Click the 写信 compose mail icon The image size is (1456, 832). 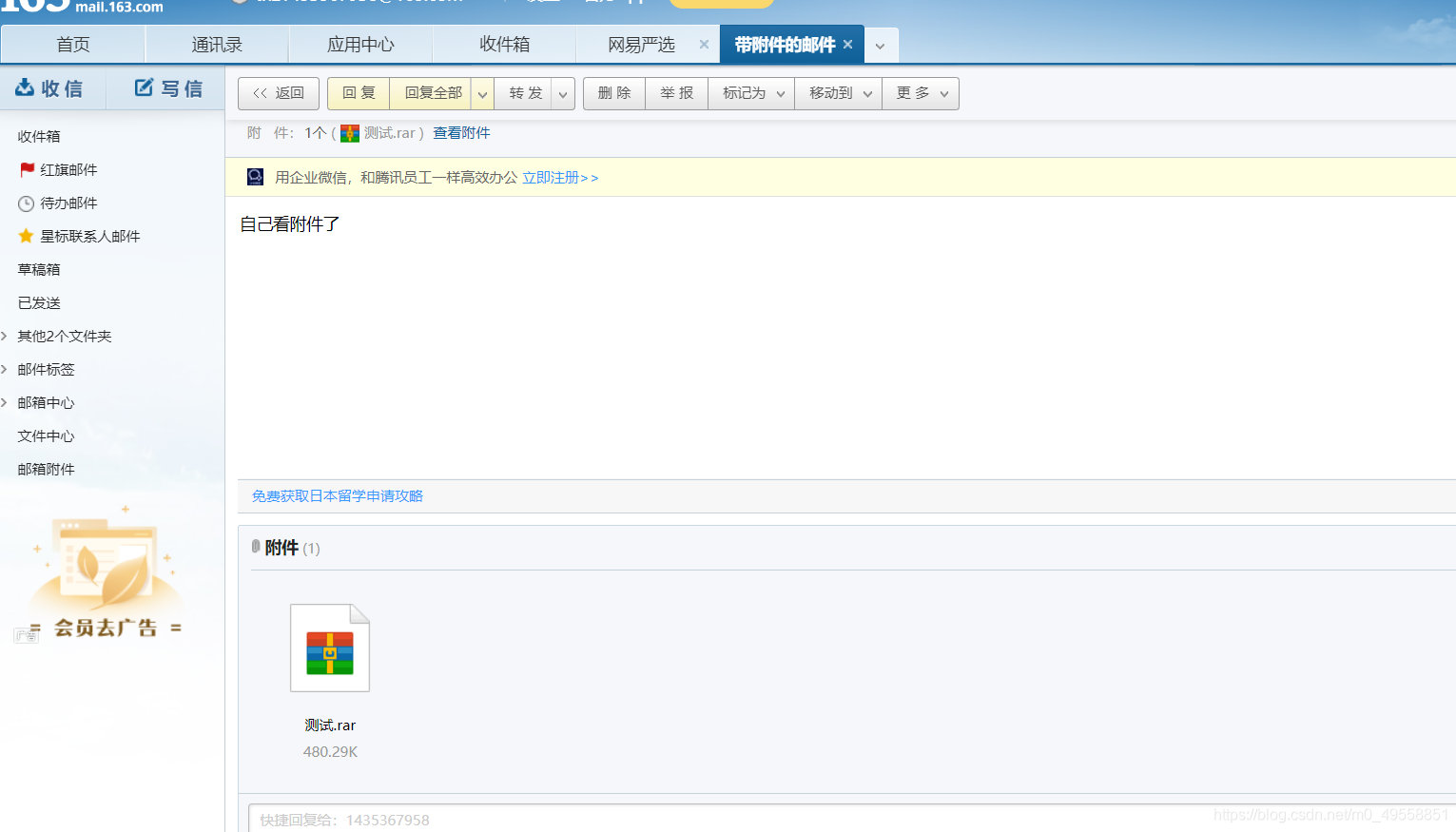pyautogui.click(x=144, y=87)
